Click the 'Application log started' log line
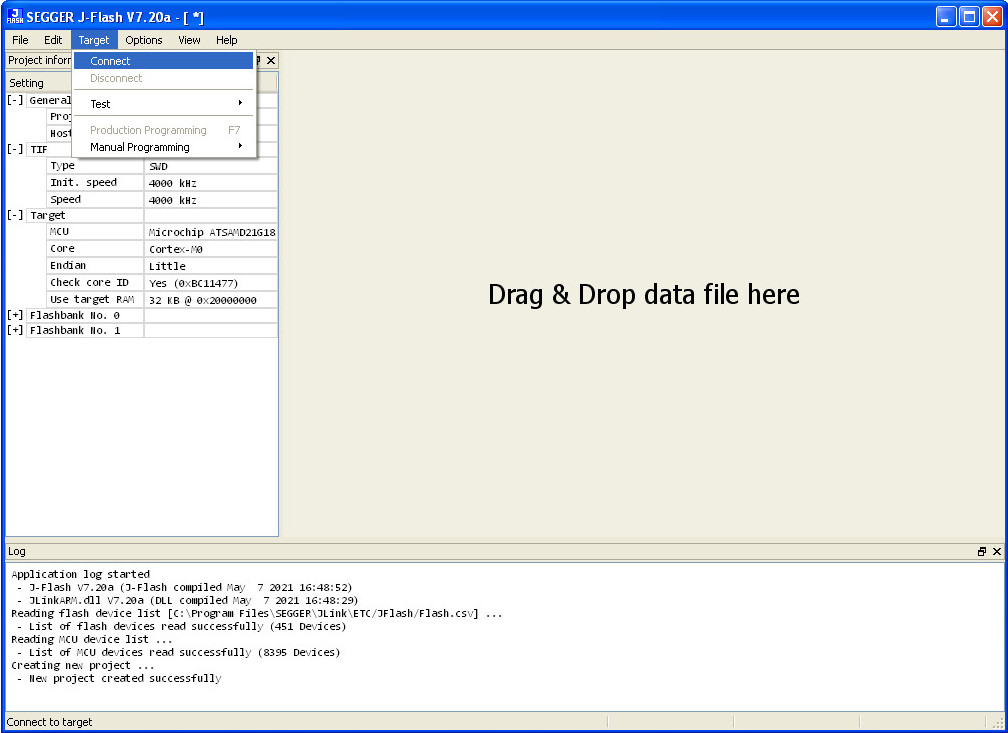The width and height of the screenshot is (1008, 733). (80, 574)
